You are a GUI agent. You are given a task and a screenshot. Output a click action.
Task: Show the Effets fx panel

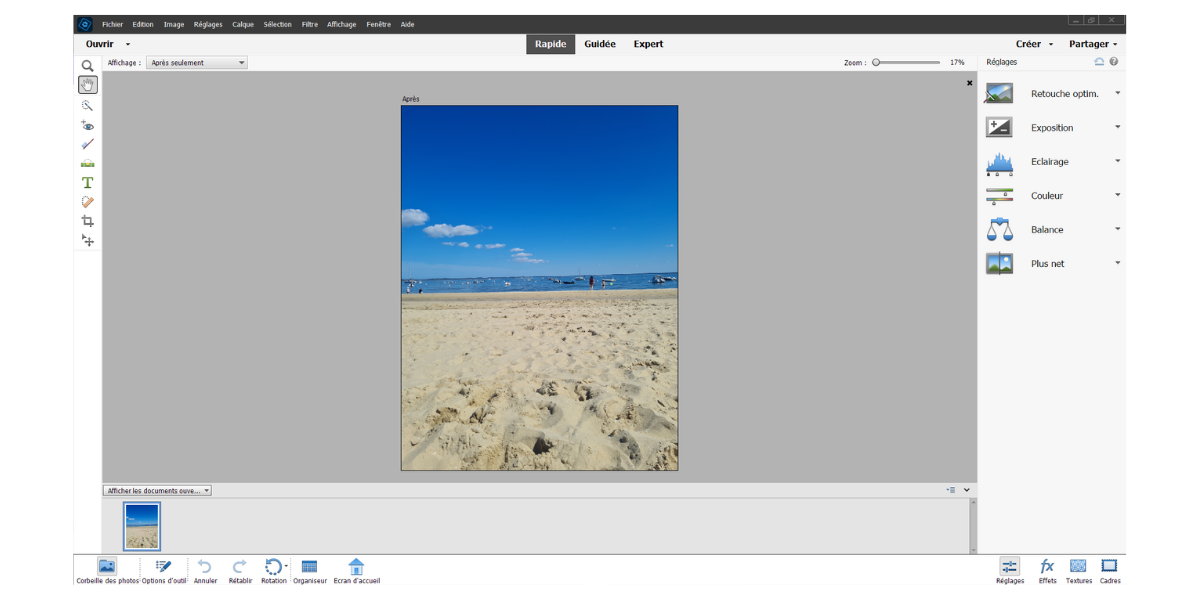point(1047,570)
